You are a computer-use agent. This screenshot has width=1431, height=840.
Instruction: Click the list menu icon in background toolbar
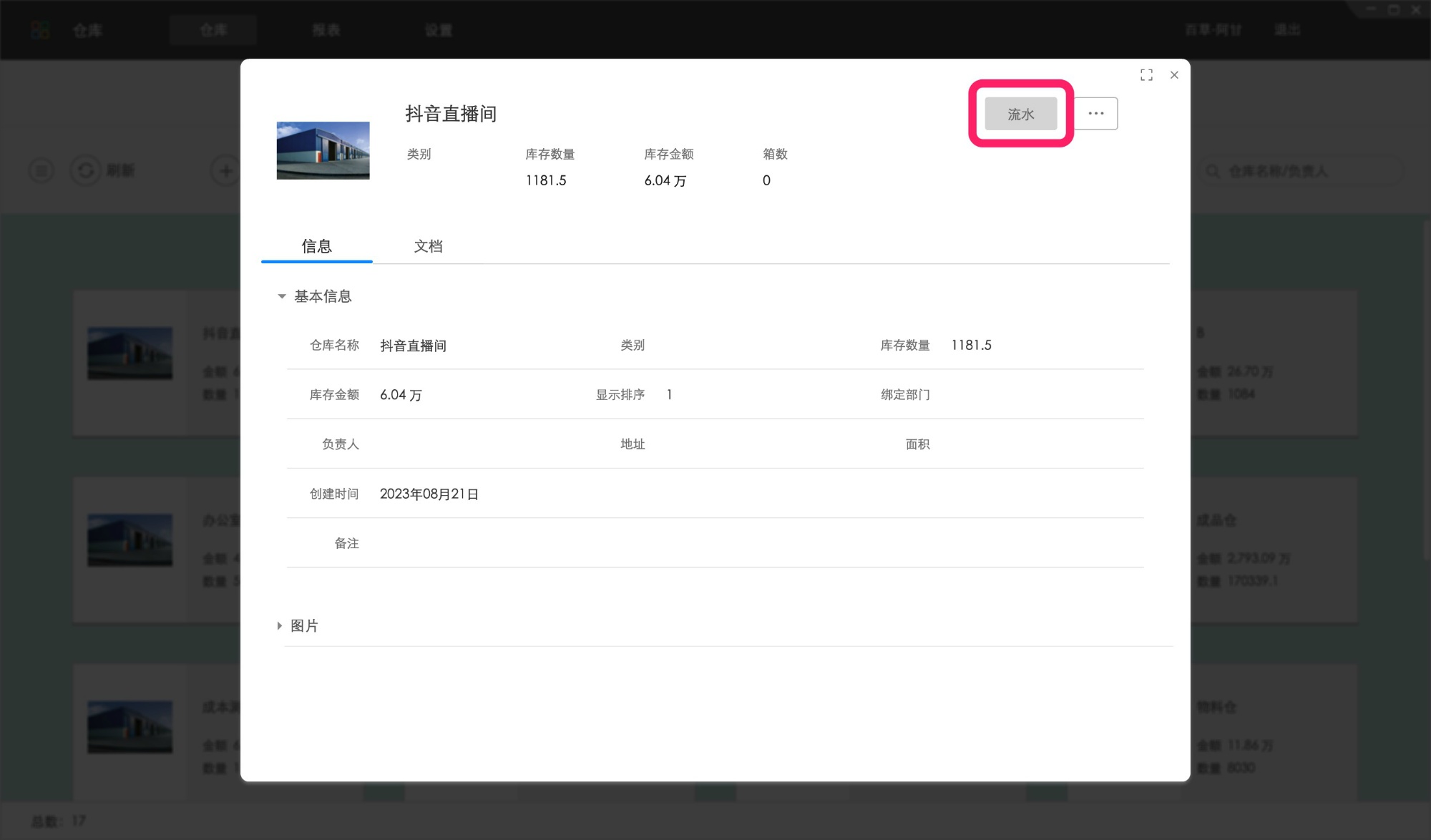(41, 170)
